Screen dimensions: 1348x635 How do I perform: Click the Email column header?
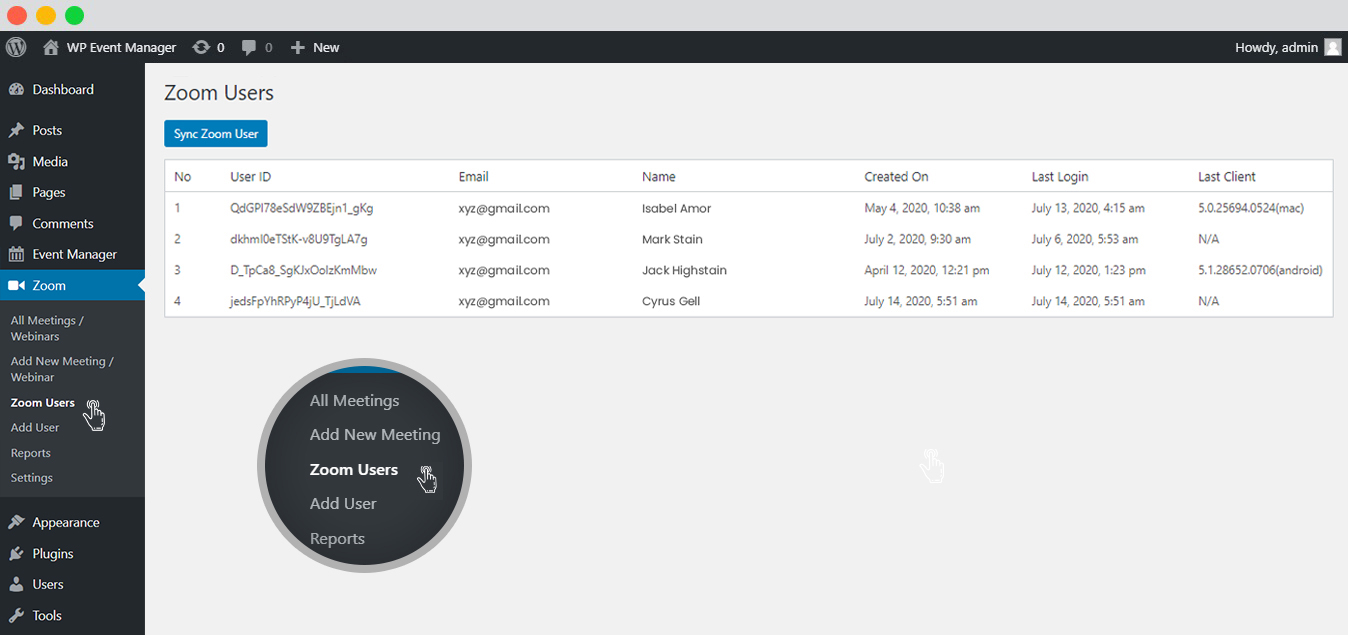pyautogui.click(x=474, y=177)
